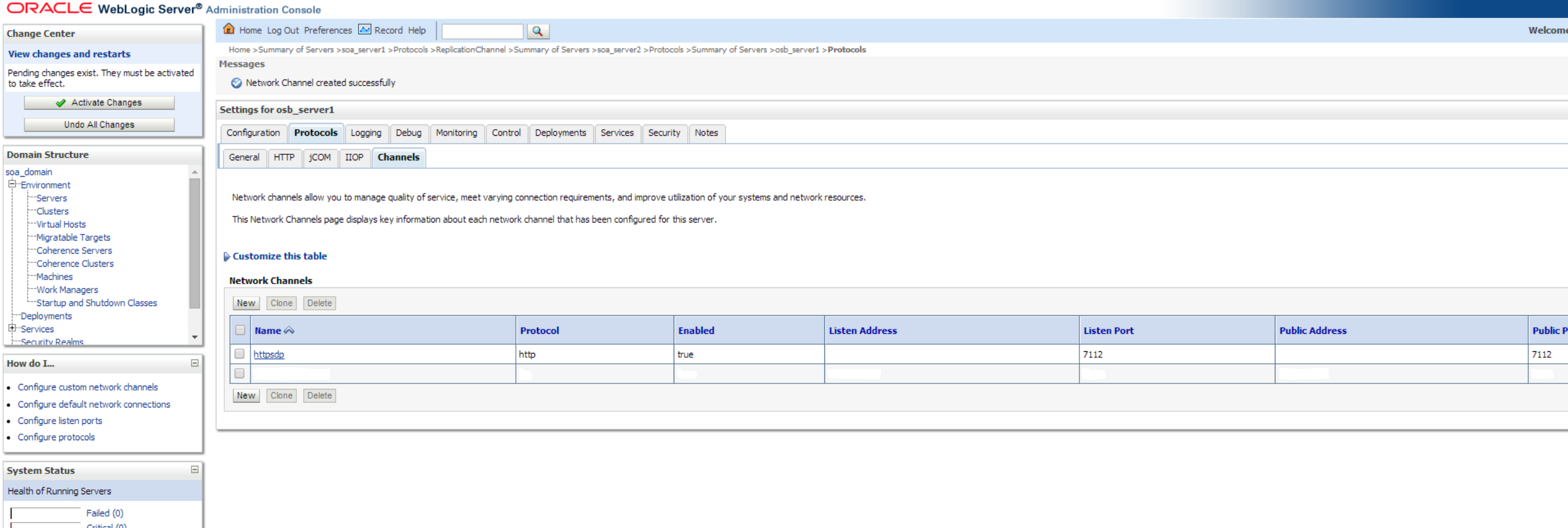Image resolution: width=1568 pixels, height=528 pixels.
Task: Click the search magnifier button
Action: (x=537, y=31)
